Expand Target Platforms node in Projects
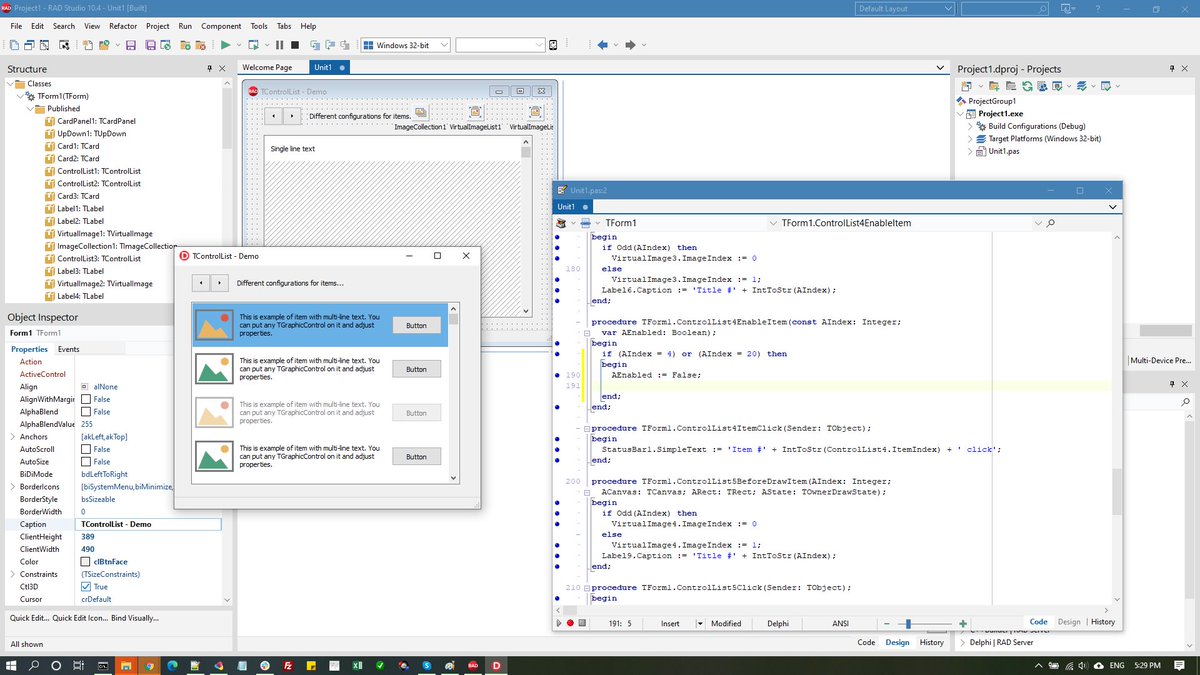1200x675 pixels. (x=970, y=138)
